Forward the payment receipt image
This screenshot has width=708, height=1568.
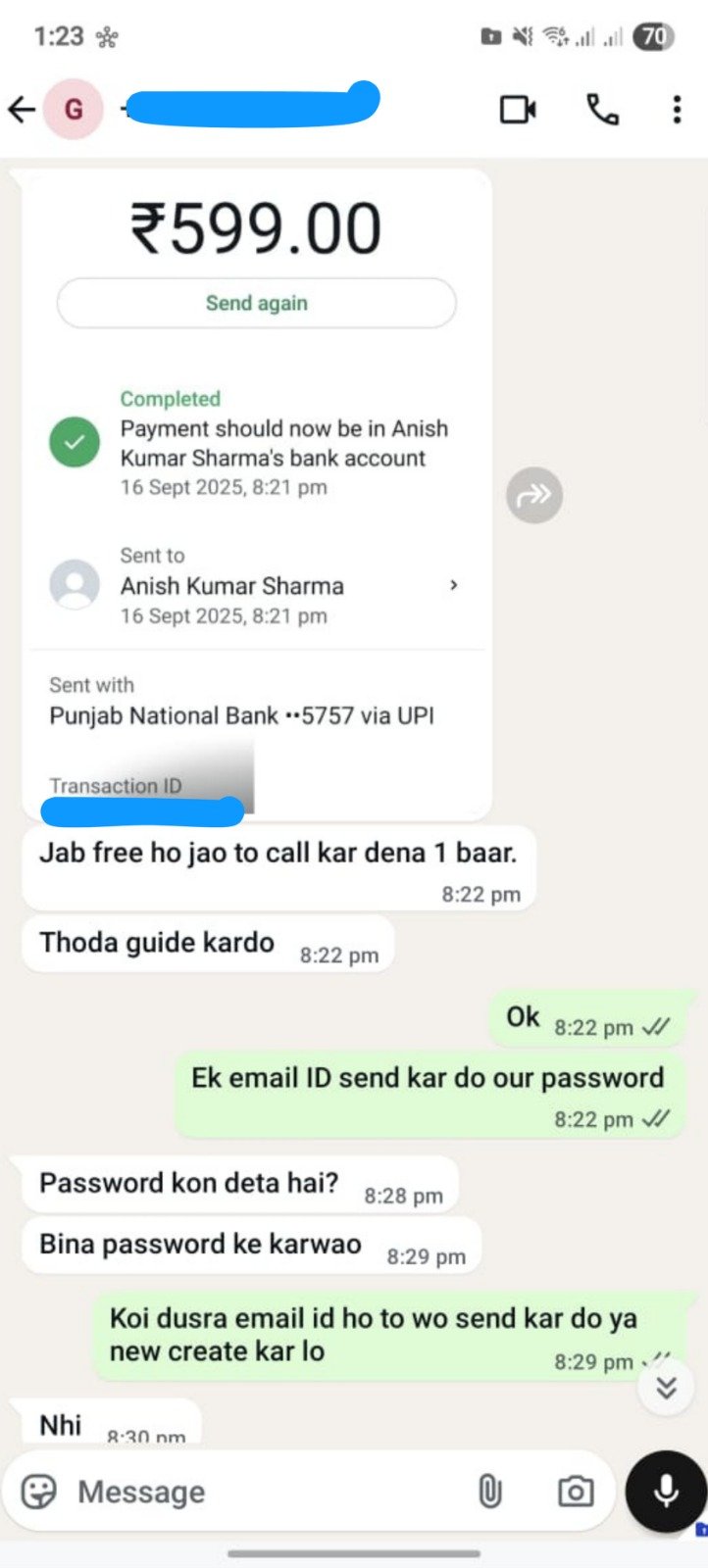pyautogui.click(x=534, y=495)
